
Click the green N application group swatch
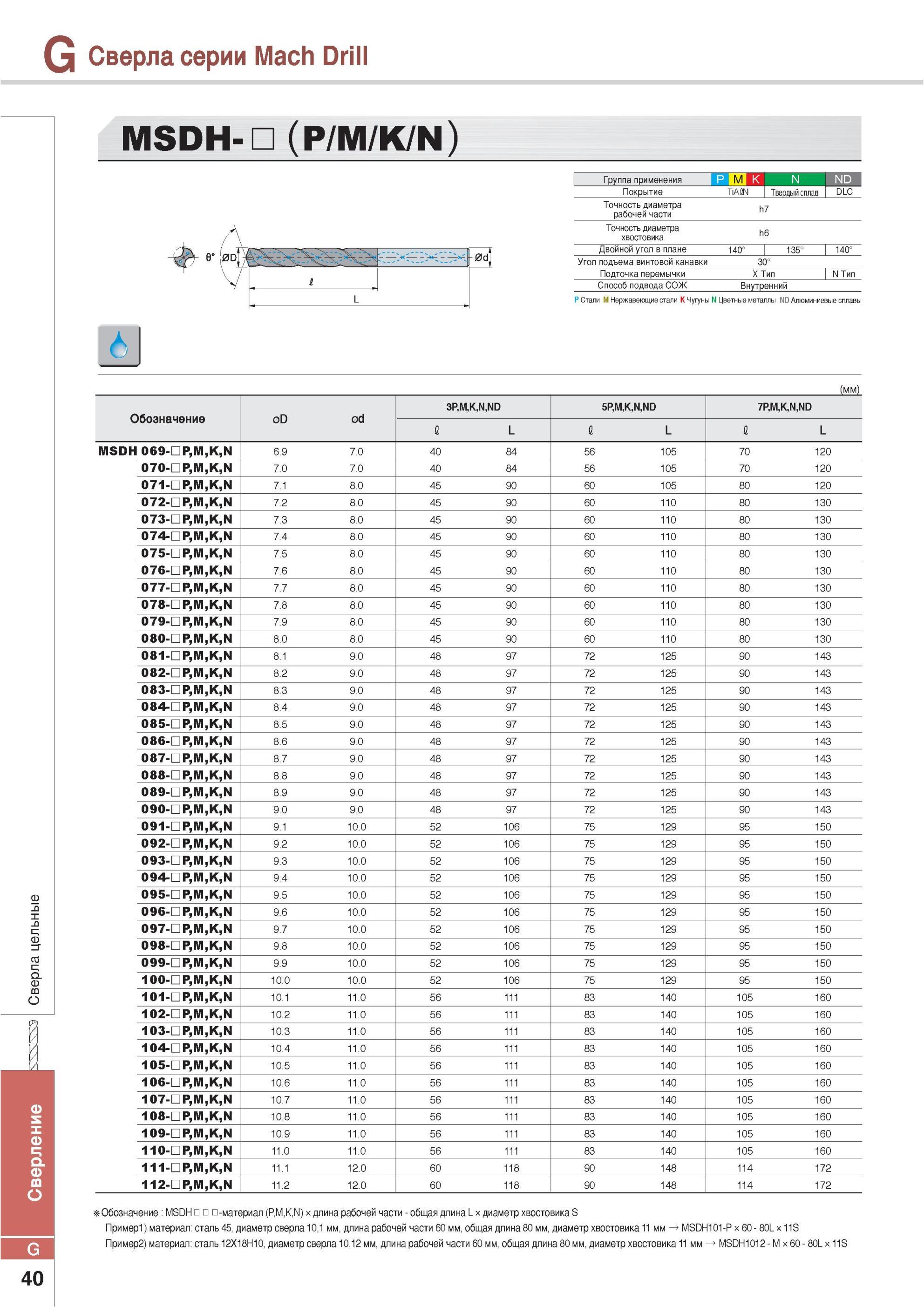pyautogui.click(x=795, y=179)
